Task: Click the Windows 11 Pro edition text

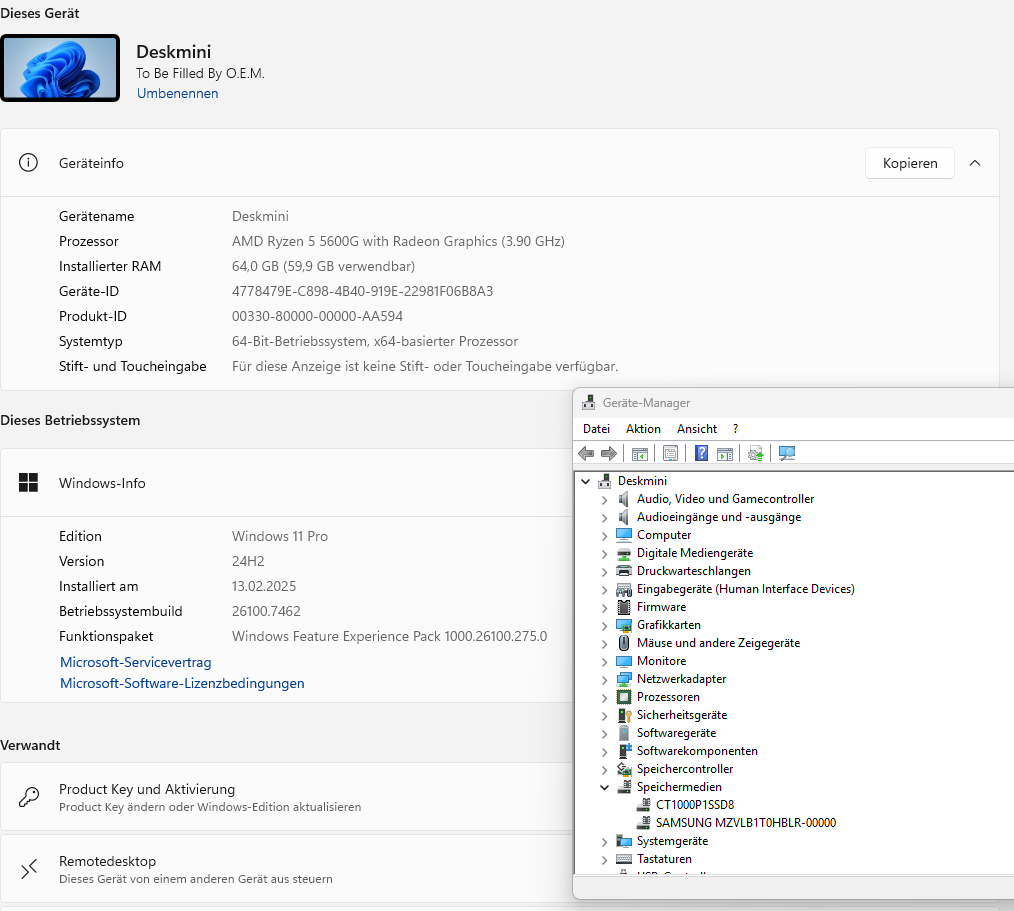Action: click(280, 536)
